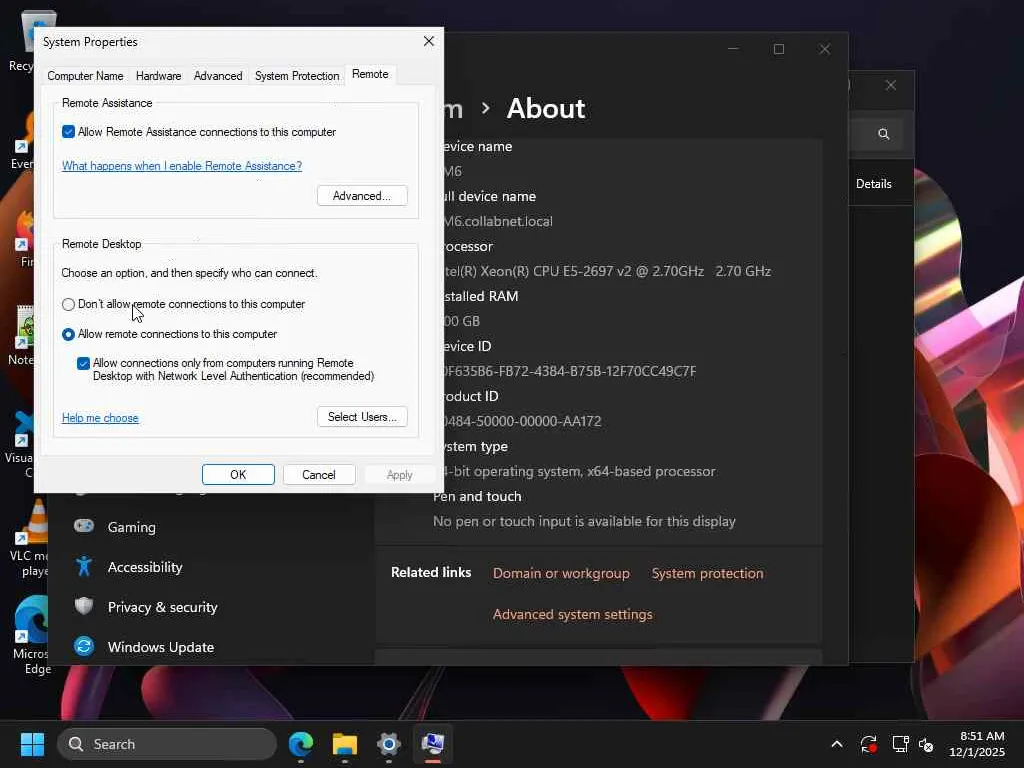This screenshot has height=768, width=1024.
Task: Switch to the Computer Name tab
Action: tap(85, 76)
